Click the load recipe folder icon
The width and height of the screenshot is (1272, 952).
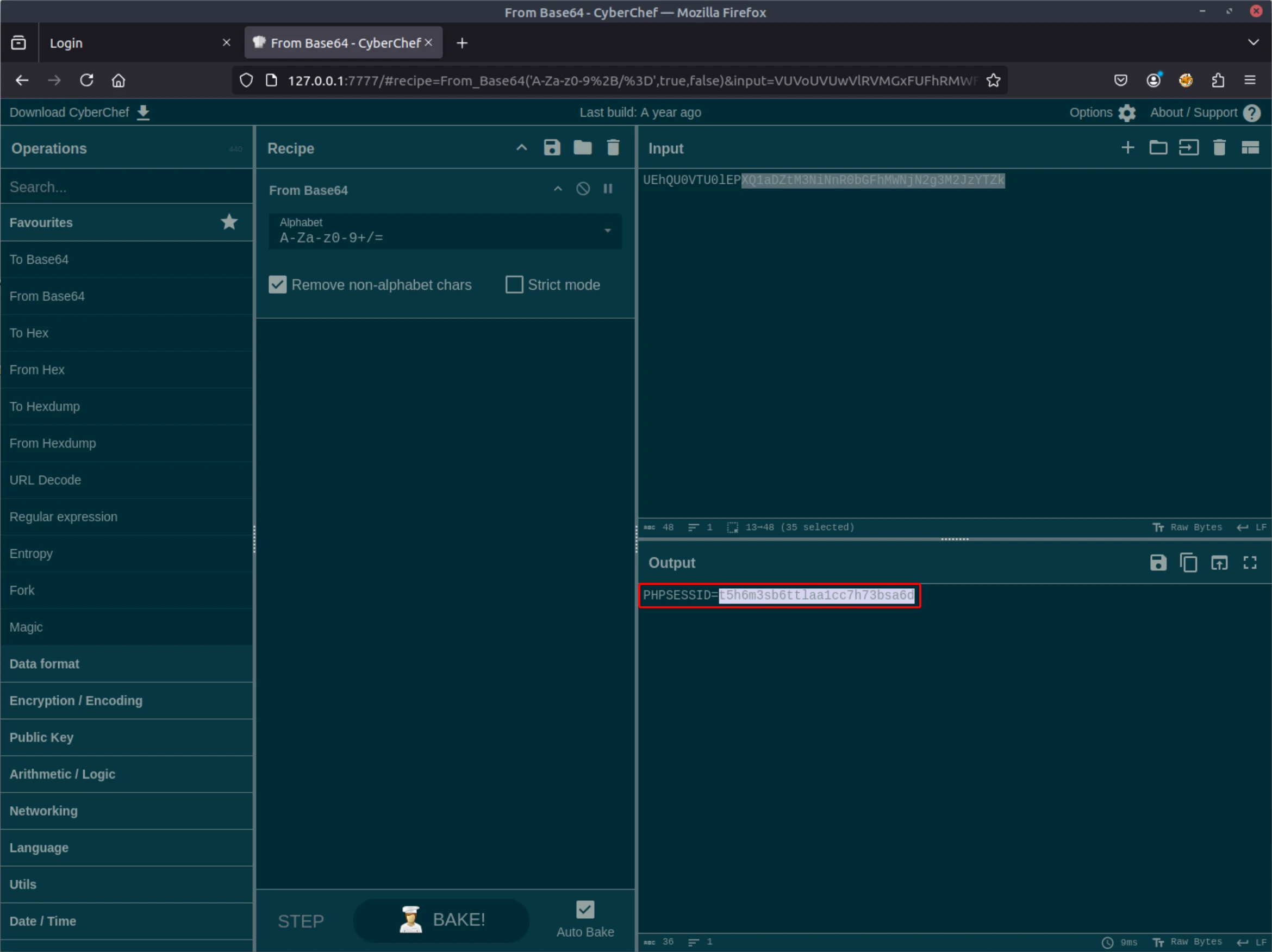pyautogui.click(x=582, y=148)
